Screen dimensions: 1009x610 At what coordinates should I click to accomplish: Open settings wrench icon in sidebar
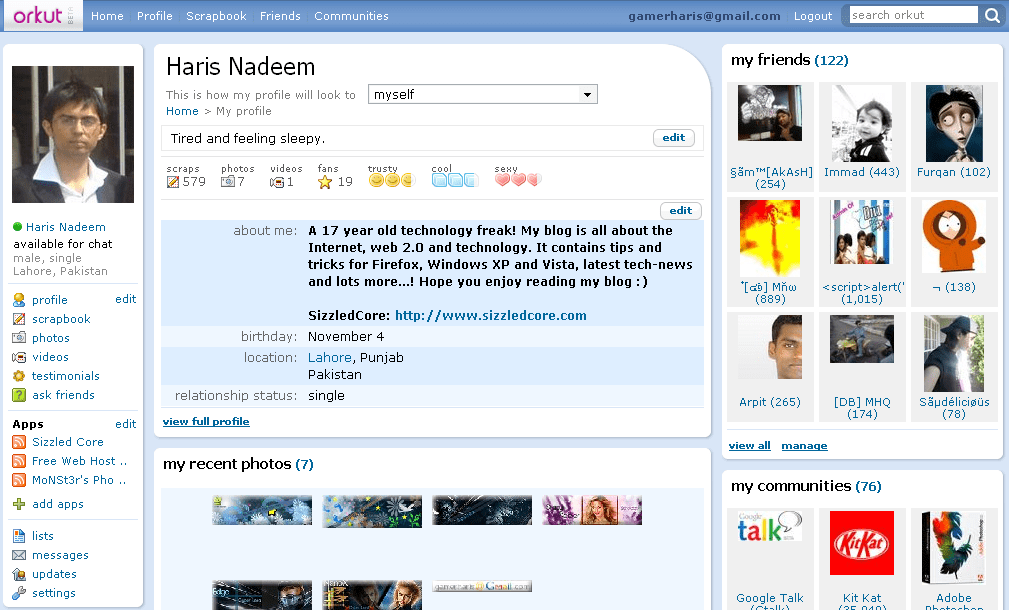click(x=19, y=593)
